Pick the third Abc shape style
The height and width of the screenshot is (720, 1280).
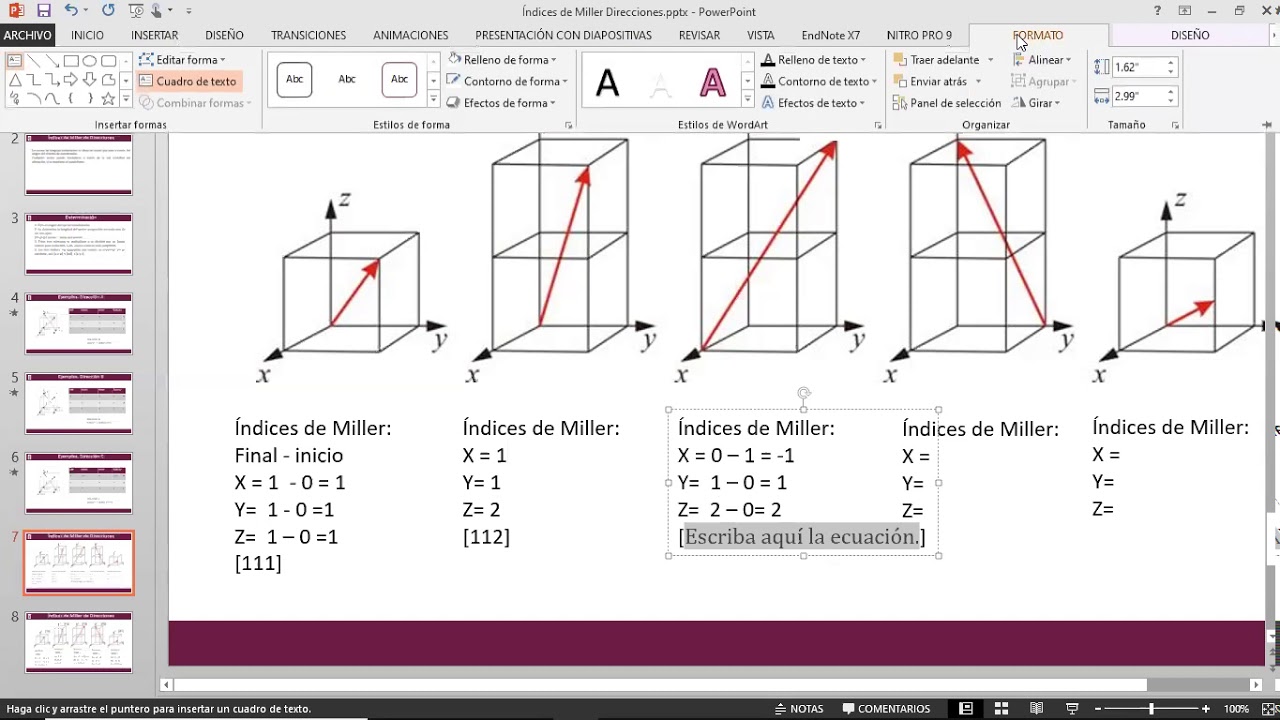pos(399,79)
